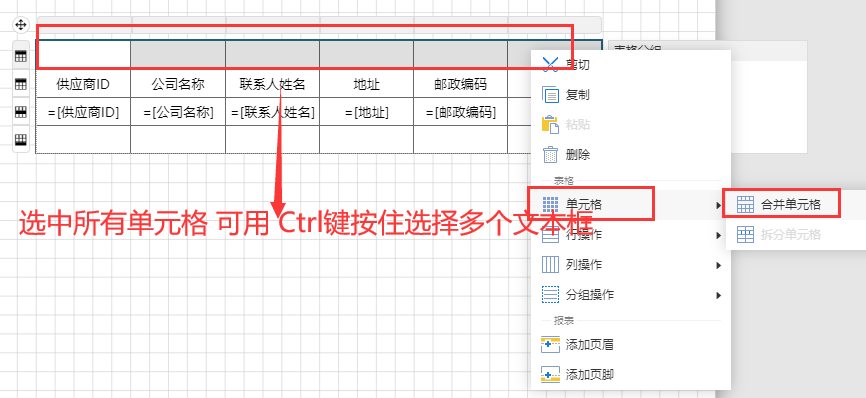Select the first row handle icon
Image resolution: width=866 pixels, height=398 pixels.
[20, 56]
